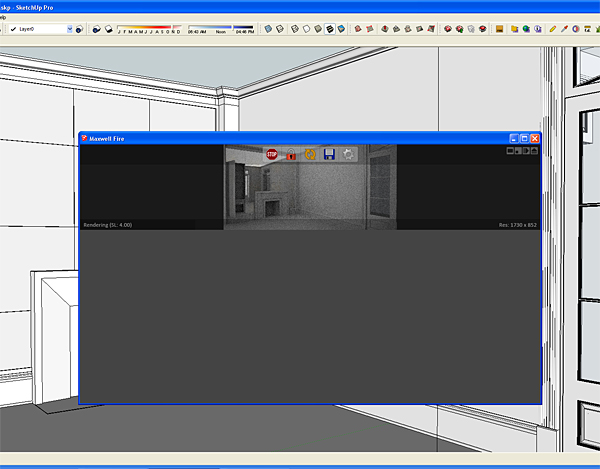Screen dimensions: 600x469
Task: Adjust the time-of-day shadow slider
Action: 220,28
